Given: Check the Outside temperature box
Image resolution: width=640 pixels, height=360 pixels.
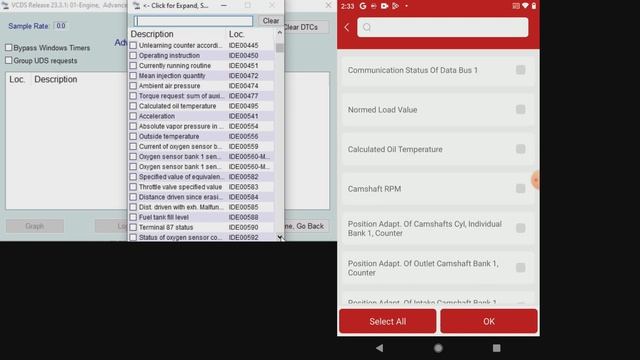Looking at the screenshot, I should (x=133, y=136).
